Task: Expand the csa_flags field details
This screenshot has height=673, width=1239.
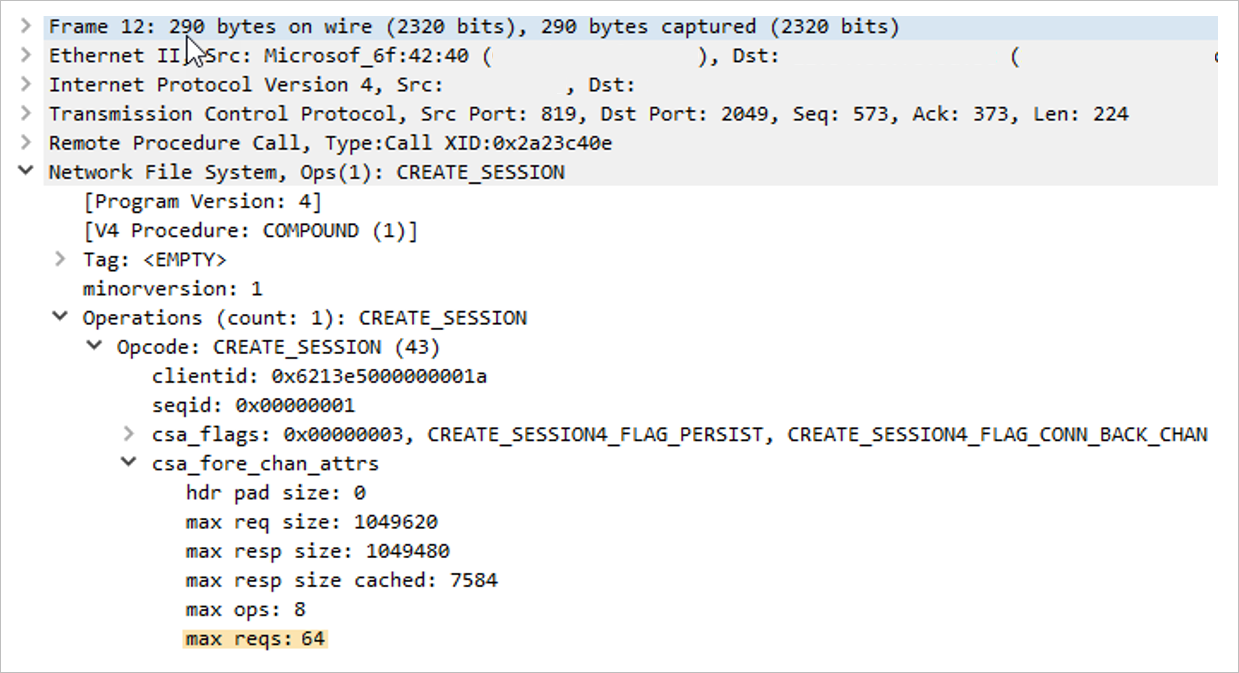Action: [130, 434]
